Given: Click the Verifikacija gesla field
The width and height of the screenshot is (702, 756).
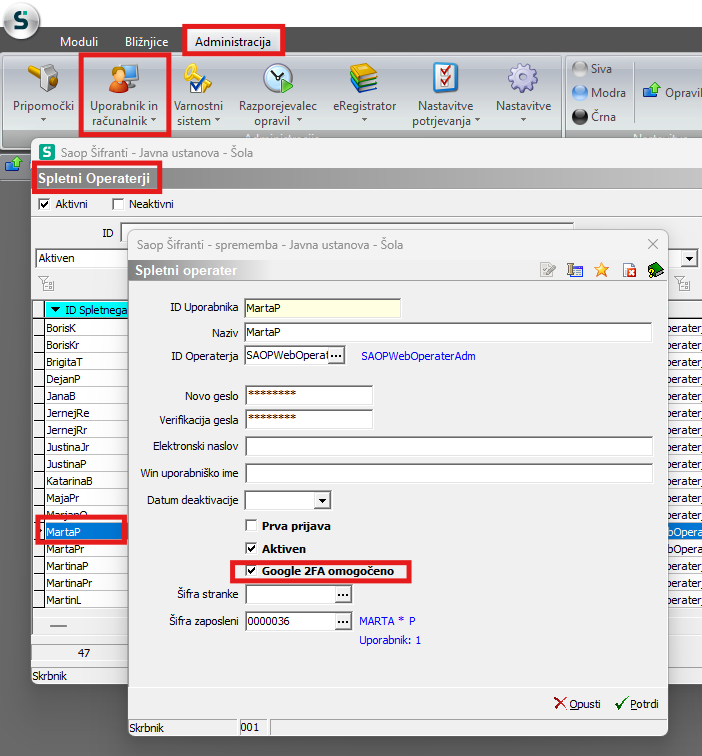Looking at the screenshot, I should click(x=309, y=419).
